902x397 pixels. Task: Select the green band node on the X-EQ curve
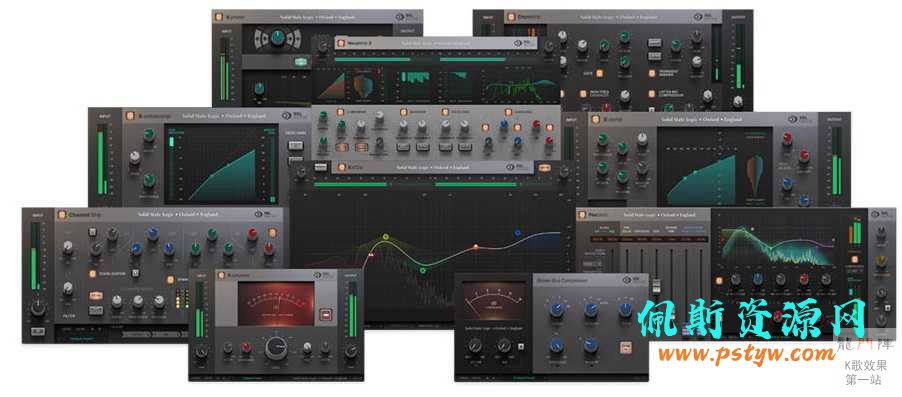[x=423, y=269]
